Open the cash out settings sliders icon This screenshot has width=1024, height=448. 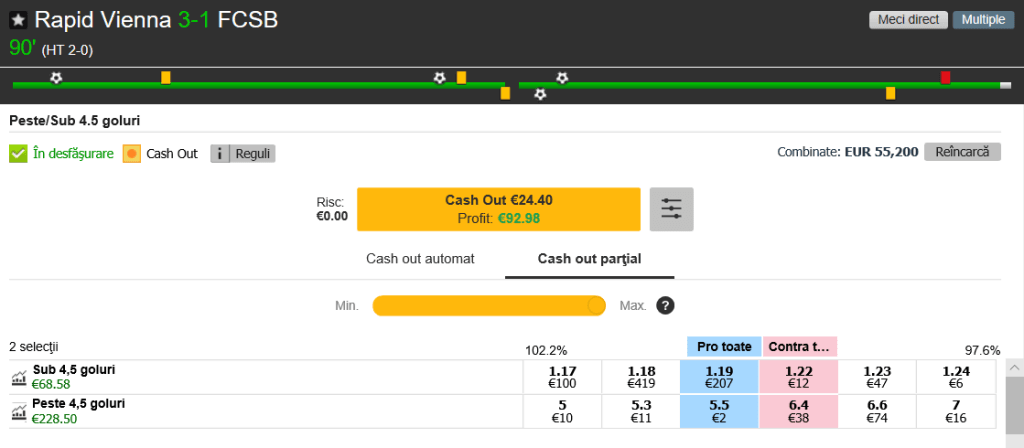[x=671, y=209]
